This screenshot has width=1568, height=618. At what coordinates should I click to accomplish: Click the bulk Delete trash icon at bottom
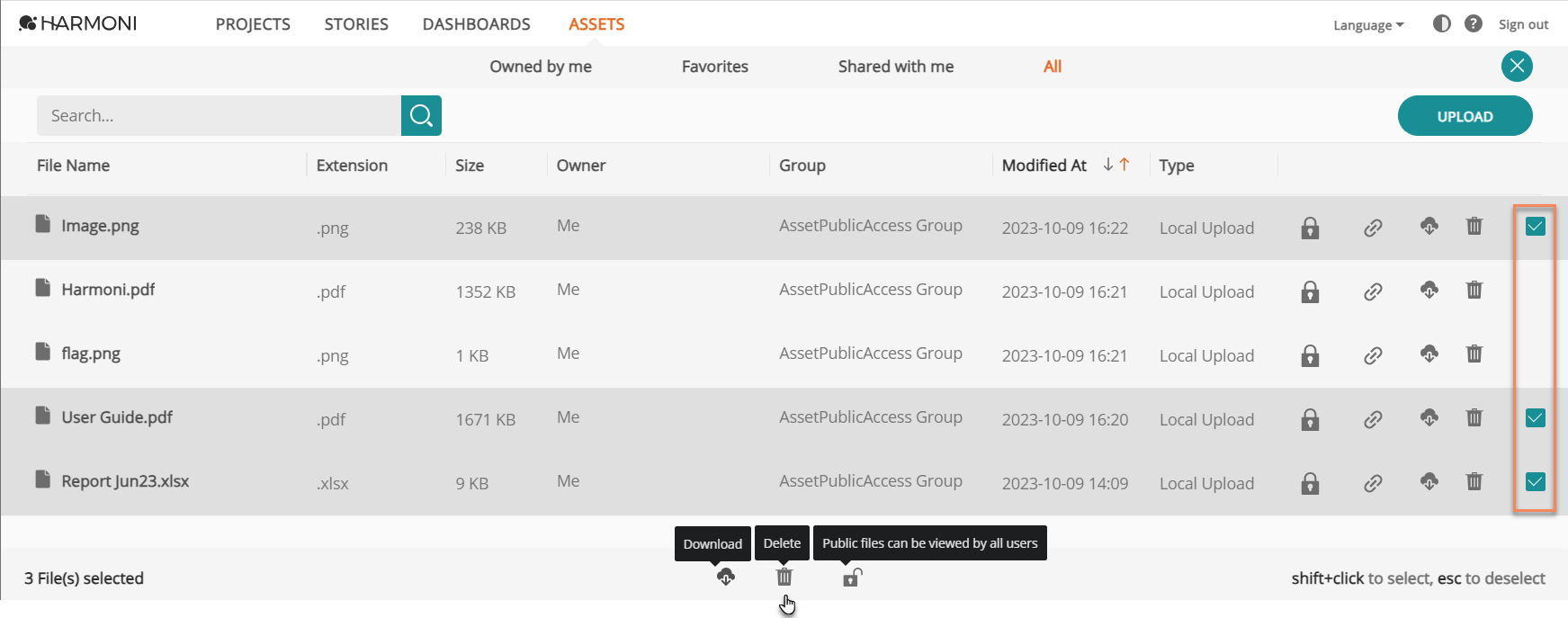pyautogui.click(x=784, y=578)
